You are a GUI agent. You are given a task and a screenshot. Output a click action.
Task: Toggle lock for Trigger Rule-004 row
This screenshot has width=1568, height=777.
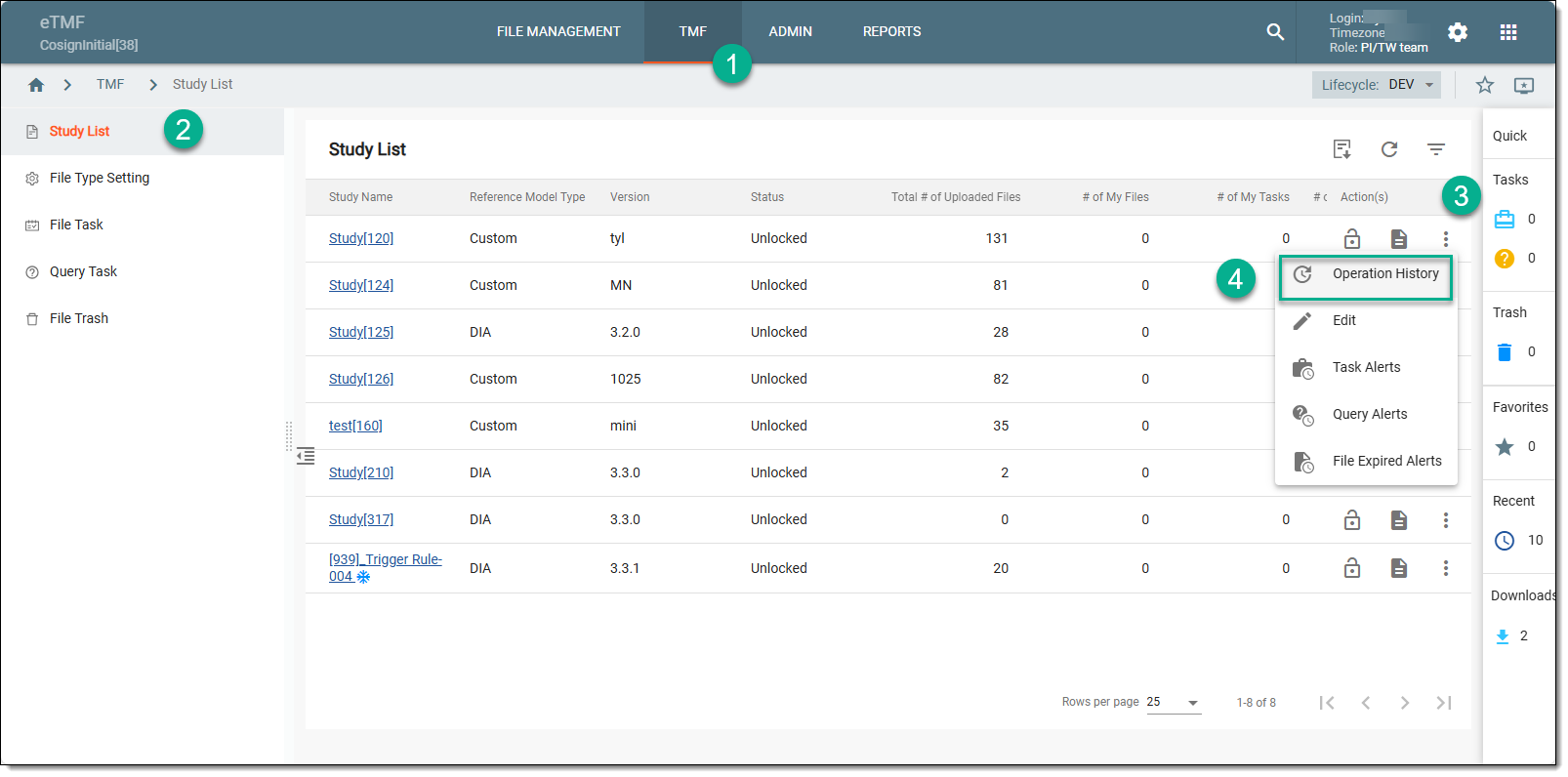(x=1352, y=568)
